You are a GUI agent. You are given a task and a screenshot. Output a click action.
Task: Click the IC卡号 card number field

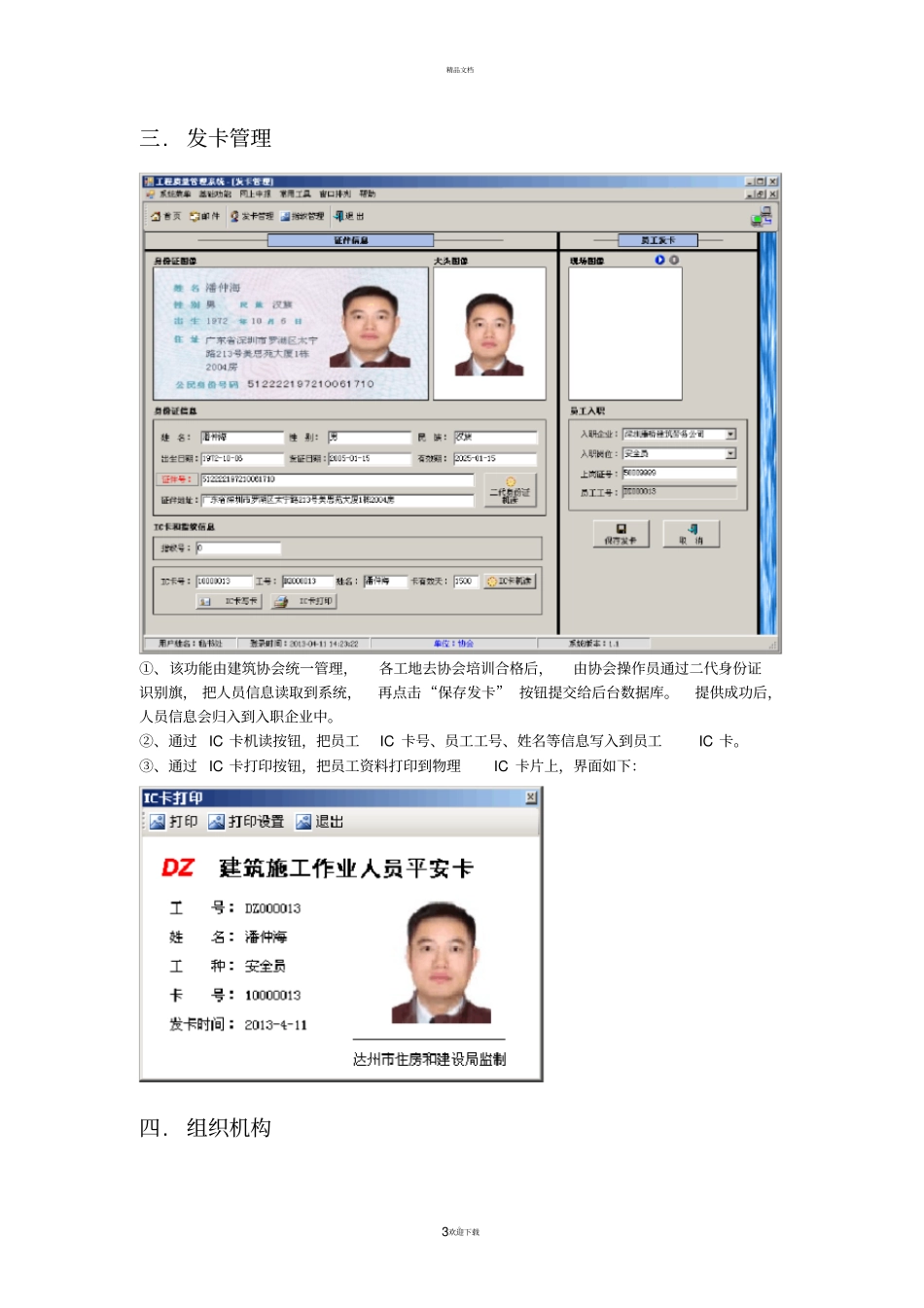pos(224,582)
